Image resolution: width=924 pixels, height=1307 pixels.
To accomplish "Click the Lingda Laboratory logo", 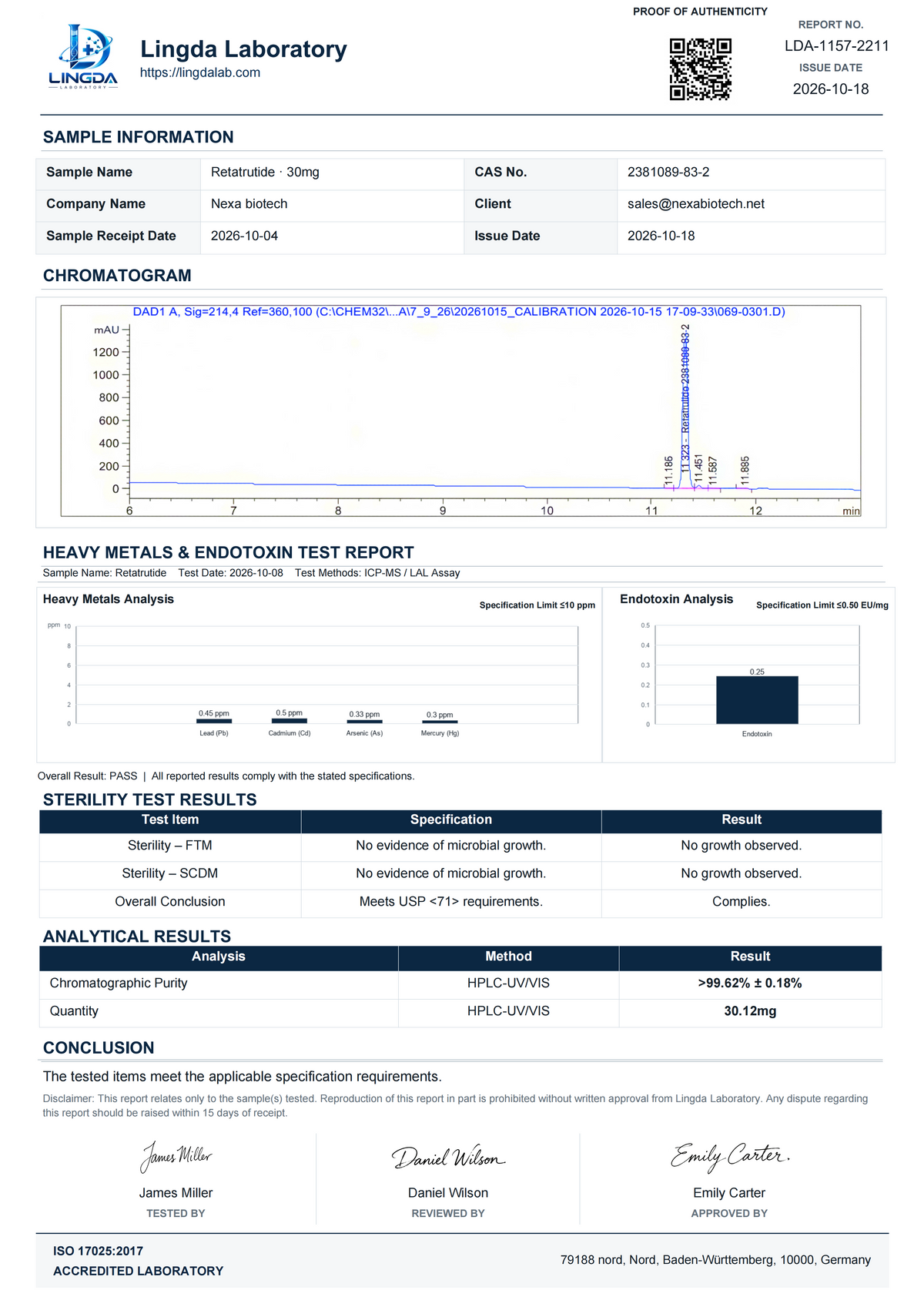I will pyautogui.click(x=83, y=57).
